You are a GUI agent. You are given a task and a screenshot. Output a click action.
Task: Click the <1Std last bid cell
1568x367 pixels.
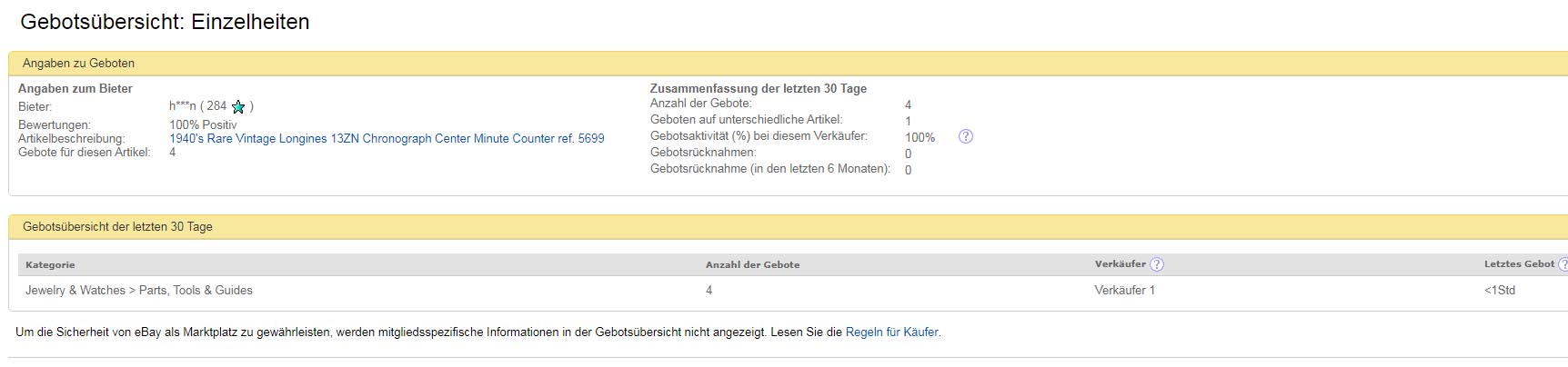click(1500, 291)
